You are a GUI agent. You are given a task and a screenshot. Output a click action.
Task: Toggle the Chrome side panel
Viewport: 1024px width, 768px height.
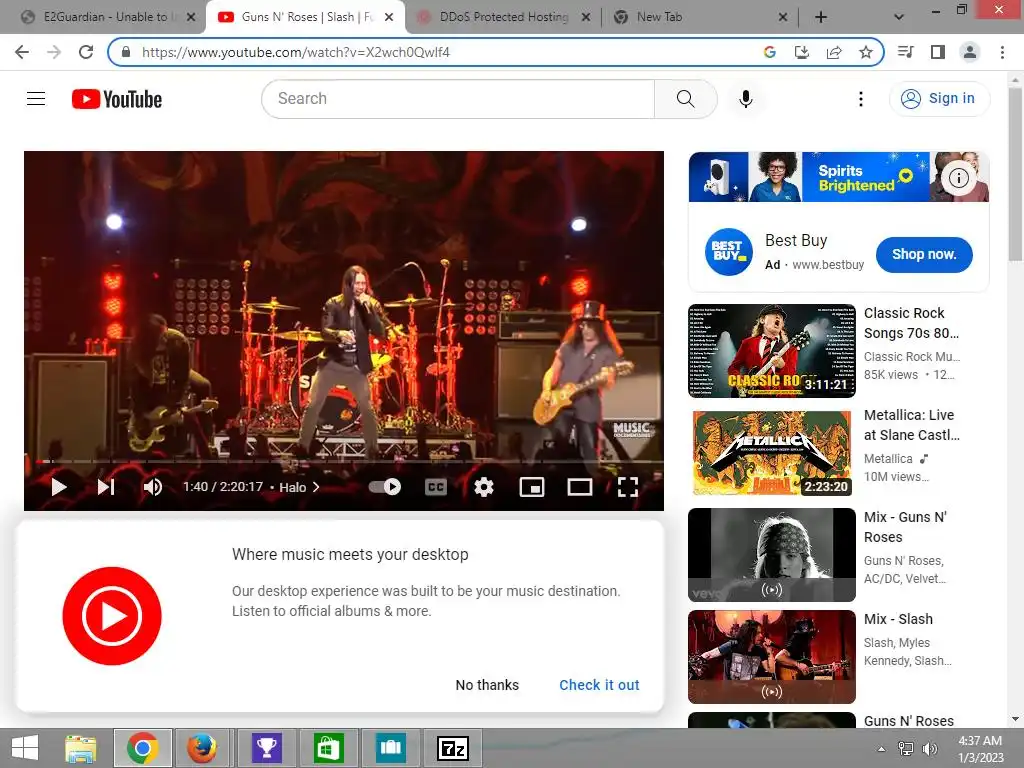(x=938, y=52)
